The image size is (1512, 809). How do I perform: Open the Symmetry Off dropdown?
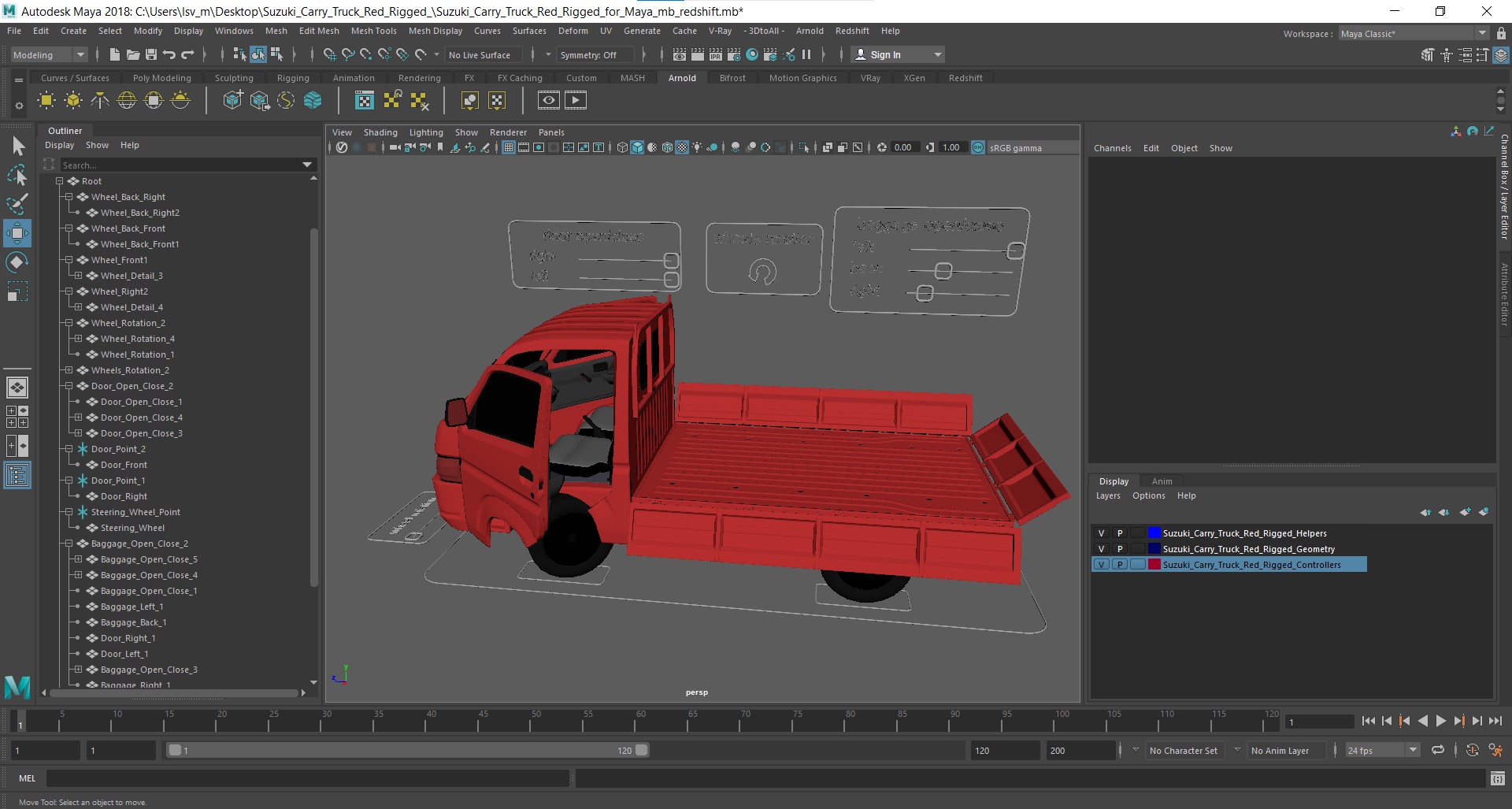[x=595, y=54]
